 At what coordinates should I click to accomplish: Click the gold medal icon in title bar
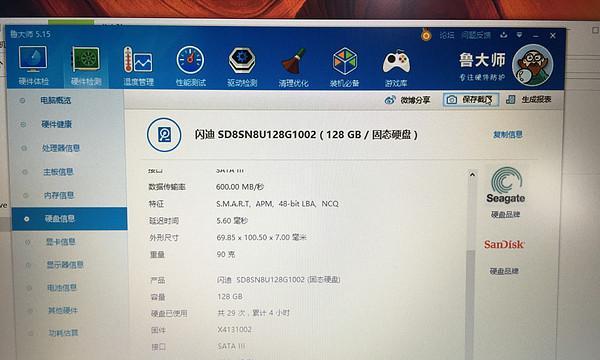(x=426, y=35)
